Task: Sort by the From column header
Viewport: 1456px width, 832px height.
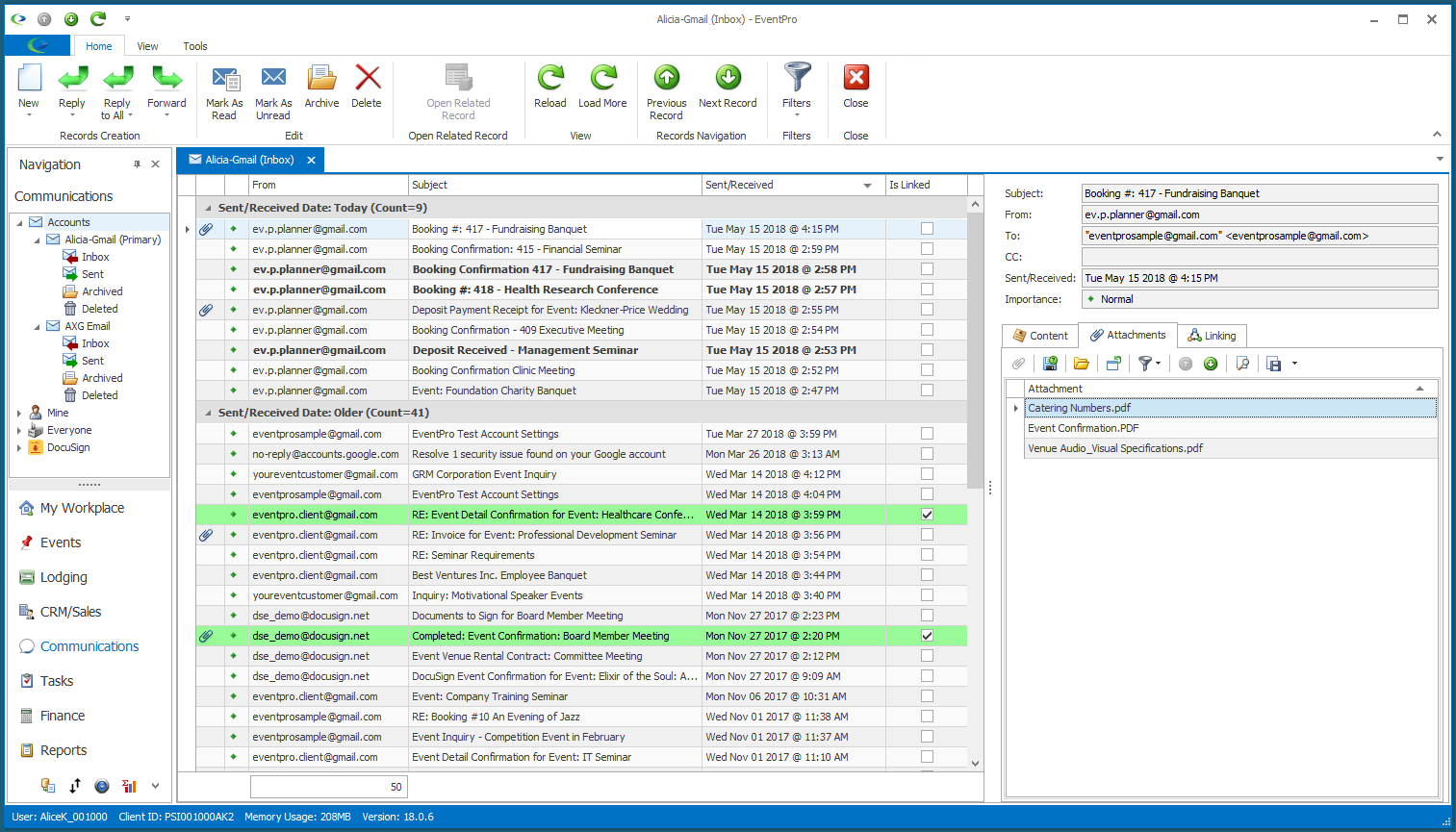Action: (x=328, y=185)
